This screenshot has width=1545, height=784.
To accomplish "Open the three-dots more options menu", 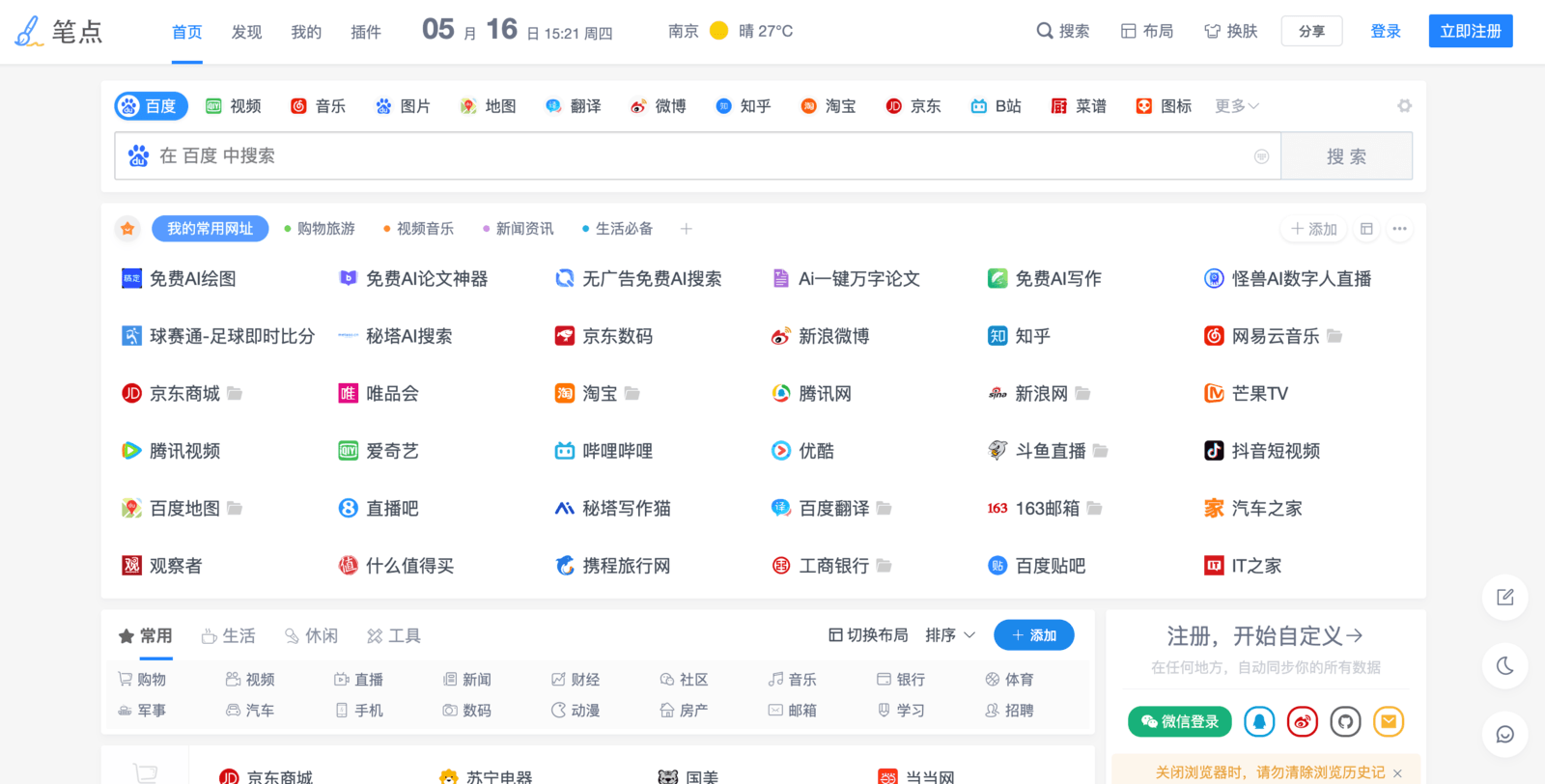I will 1399,229.
